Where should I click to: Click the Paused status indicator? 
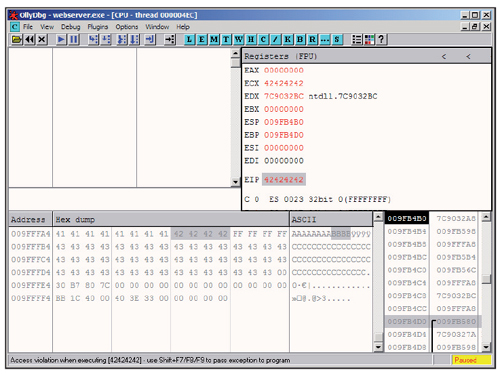pyautogui.click(x=471, y=360)
